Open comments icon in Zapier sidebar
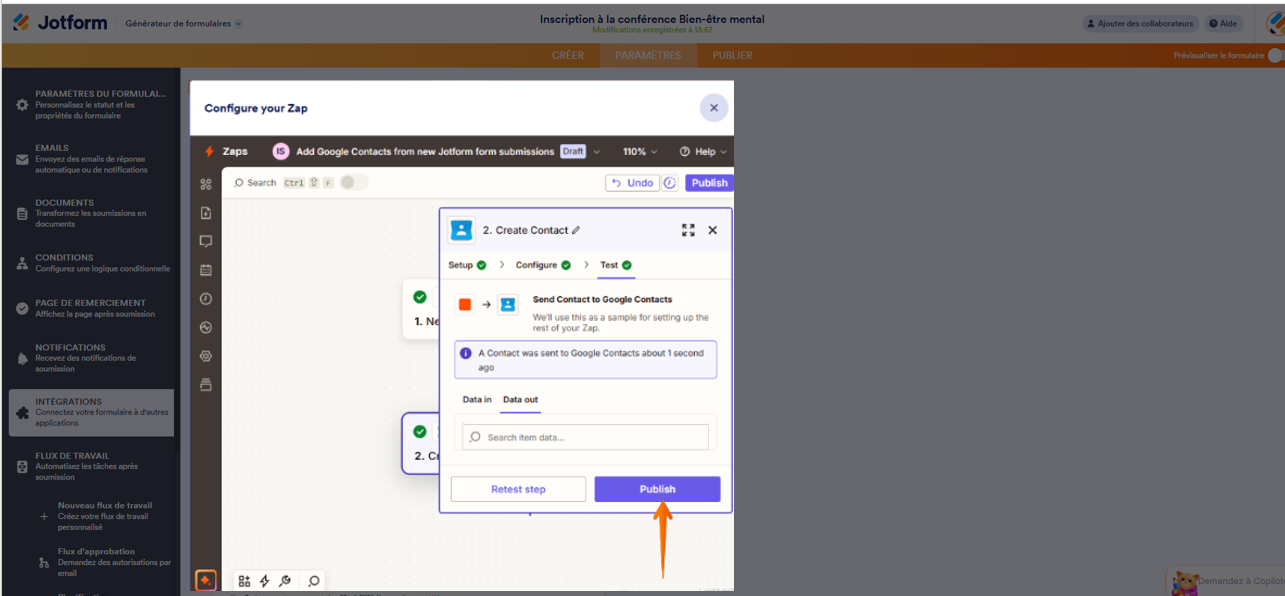Image resolution: width=1285 pixels, height=596 pixels. [x=206, y=241]
